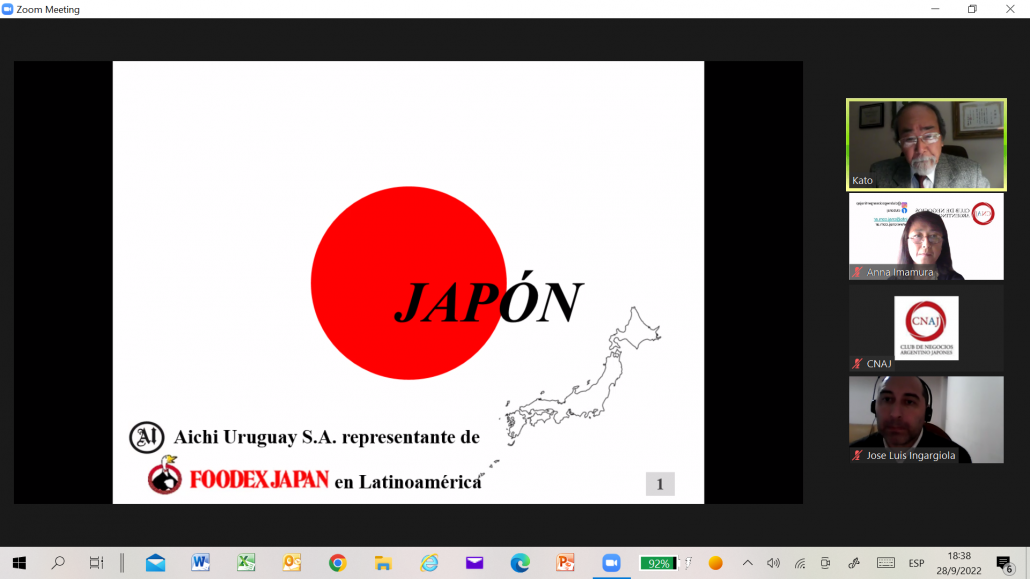Click the "JAPÓN" title on shared slide

488,299
